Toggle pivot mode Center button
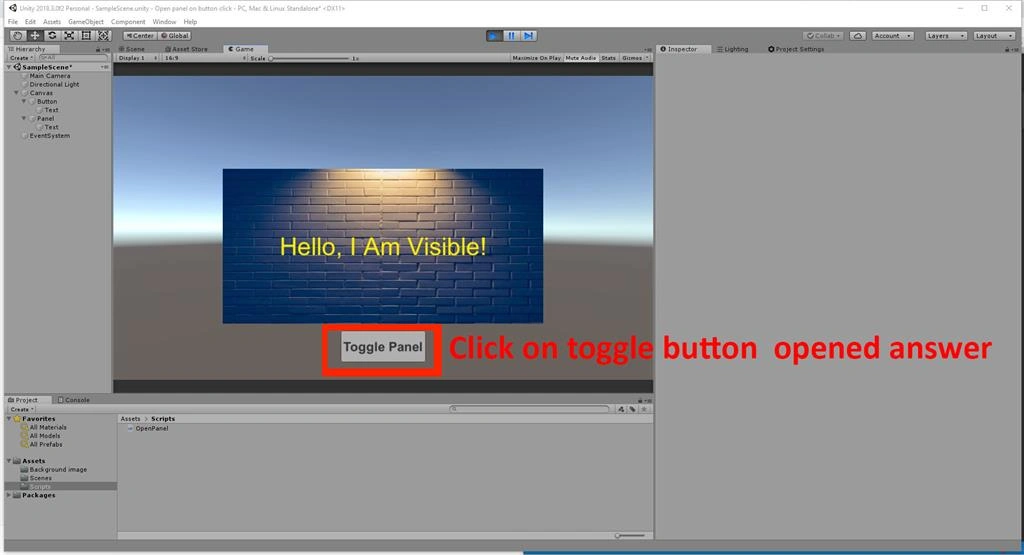The width and height of the screenshot is (1024, 555). coord(140,36)
